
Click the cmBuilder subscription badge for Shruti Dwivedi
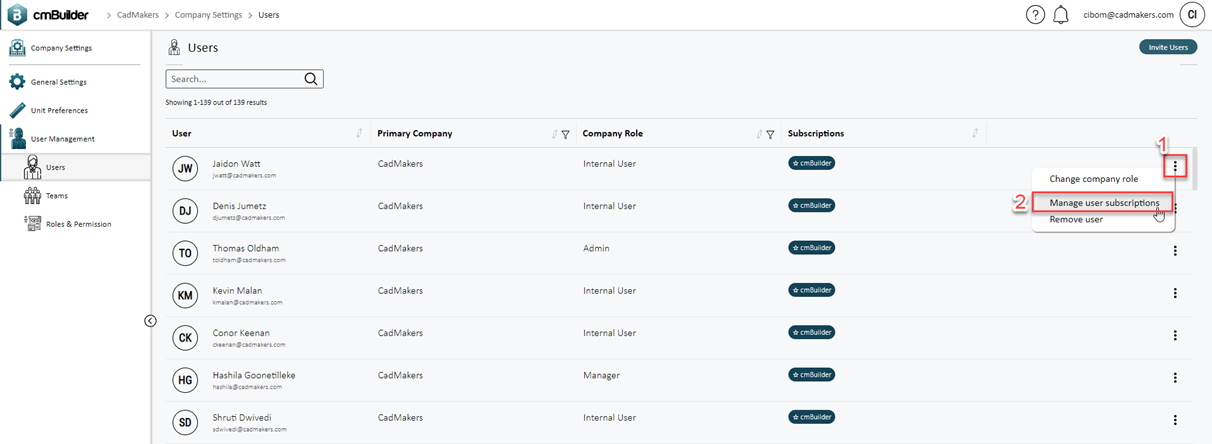pyautogui.click(x=811, y=417)
